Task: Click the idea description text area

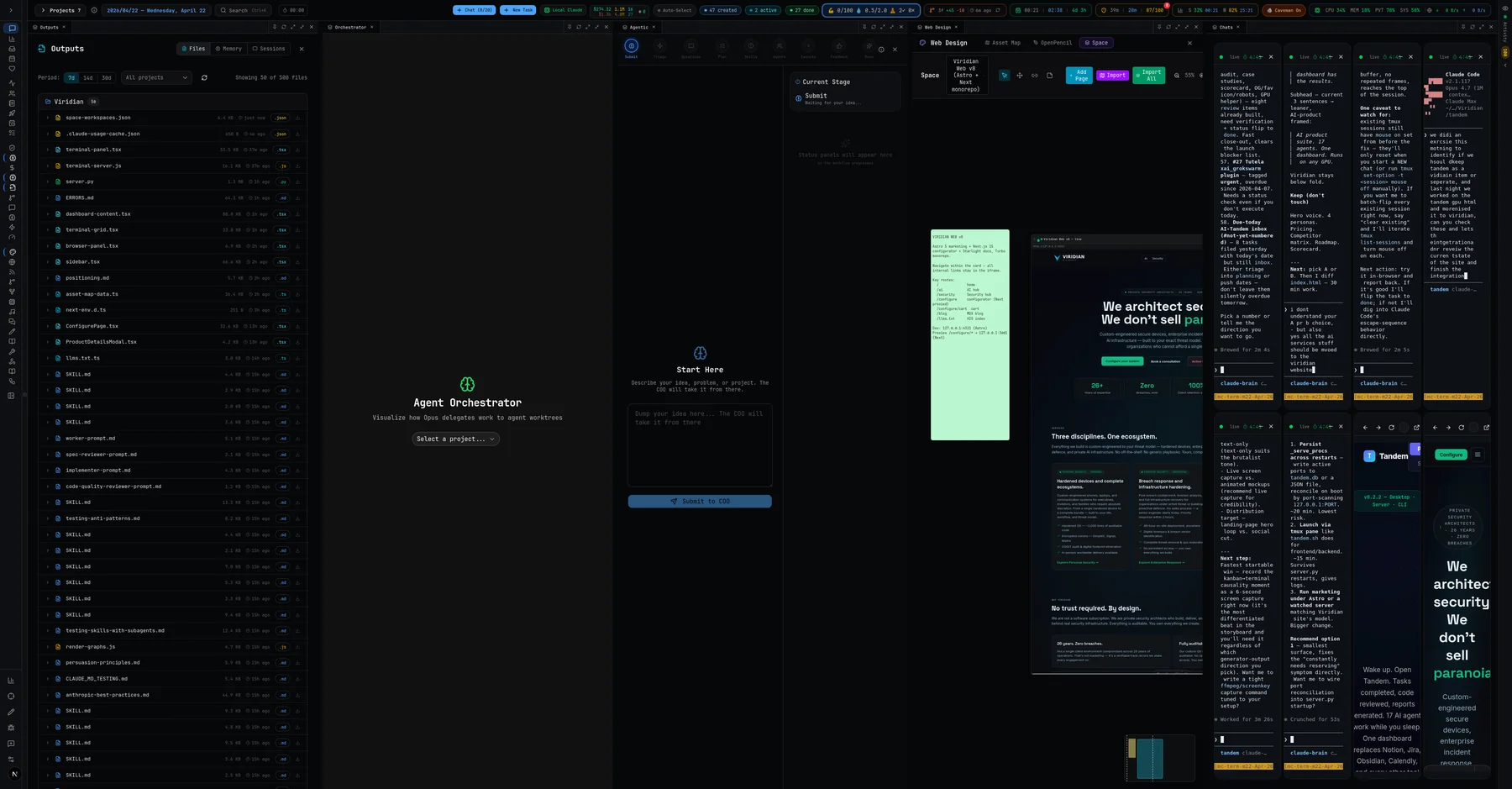Action: [700, 445]
